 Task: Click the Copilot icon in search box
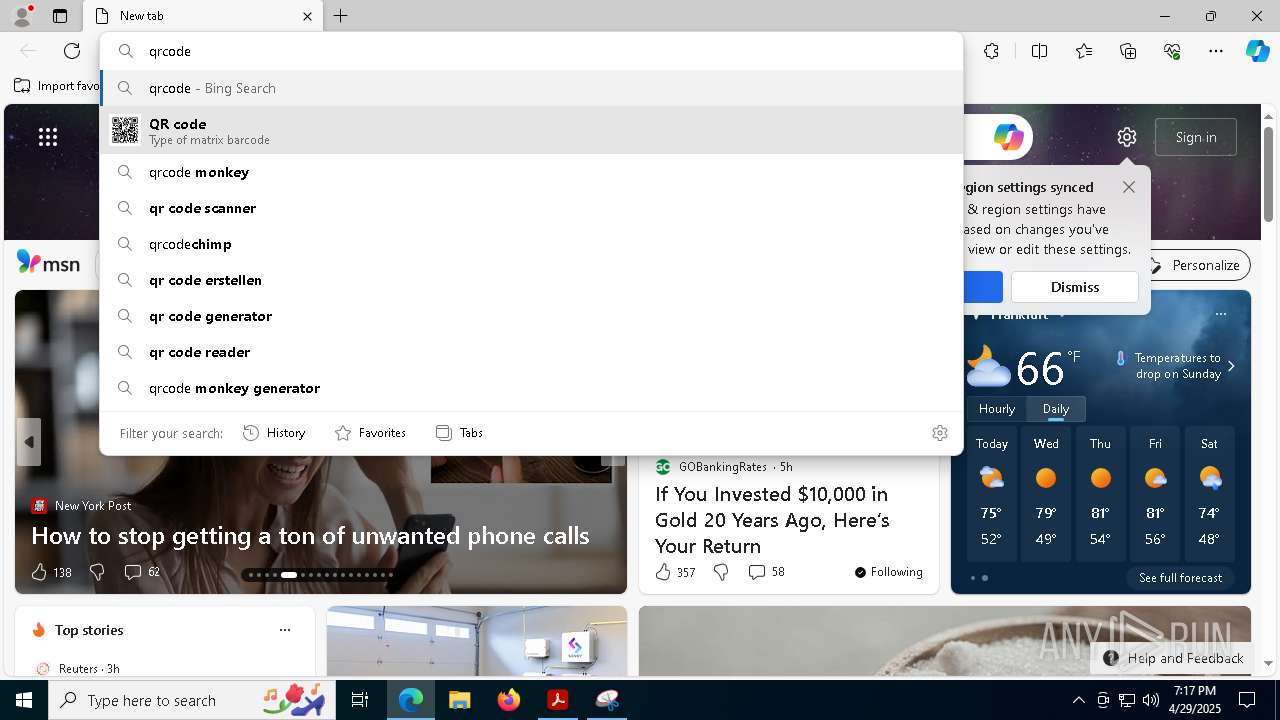(x=1008, y=137)
